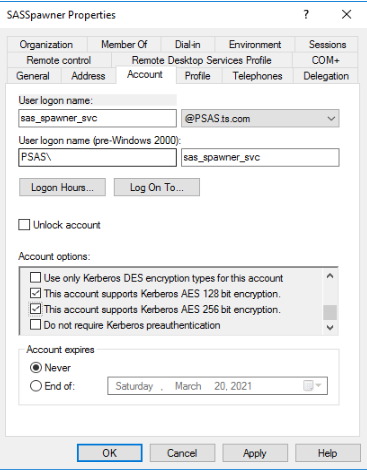367x472 pixels.
Task: Click the Saturday March 20, 2021 date field
Action: (217, 386)
